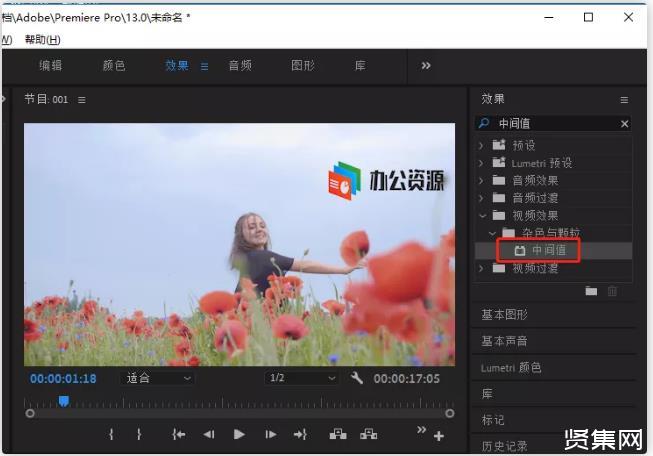Image resolution: width=653 pixels, height=456 pixels.
Task: Go to the Out point
Action: [300, 435]
